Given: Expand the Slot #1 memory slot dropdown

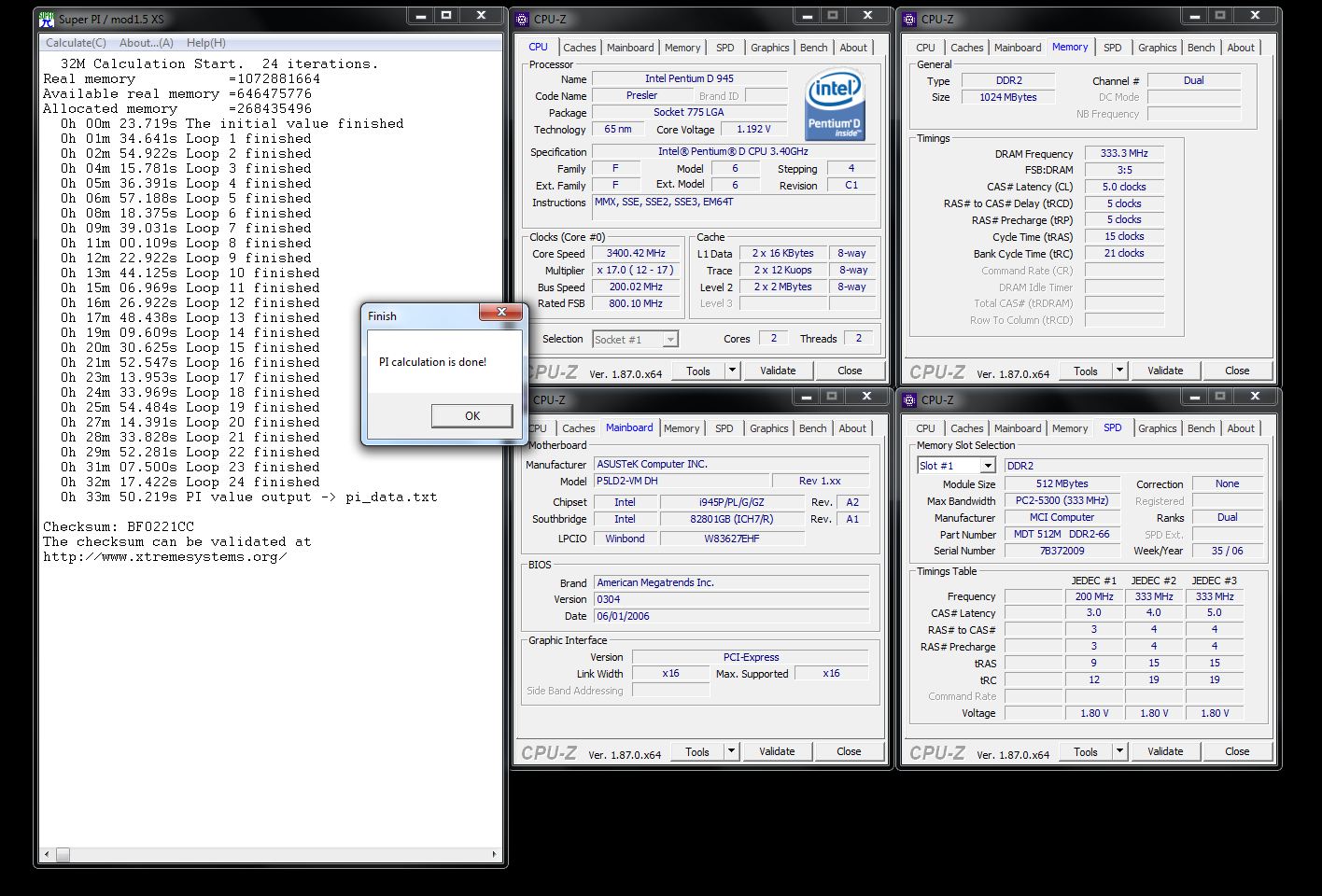Looking at the screenshot, I should coord(988,466).
